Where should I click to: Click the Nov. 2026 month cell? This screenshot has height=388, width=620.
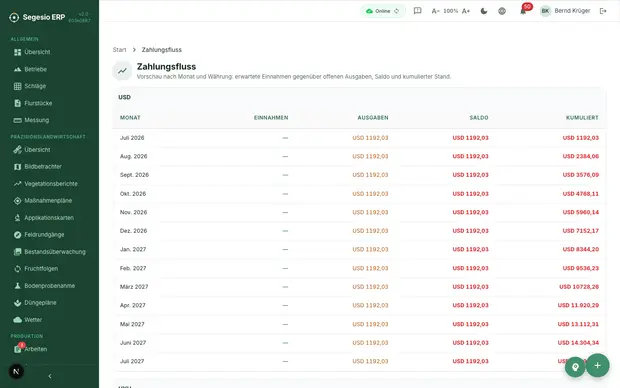[133, 212]
